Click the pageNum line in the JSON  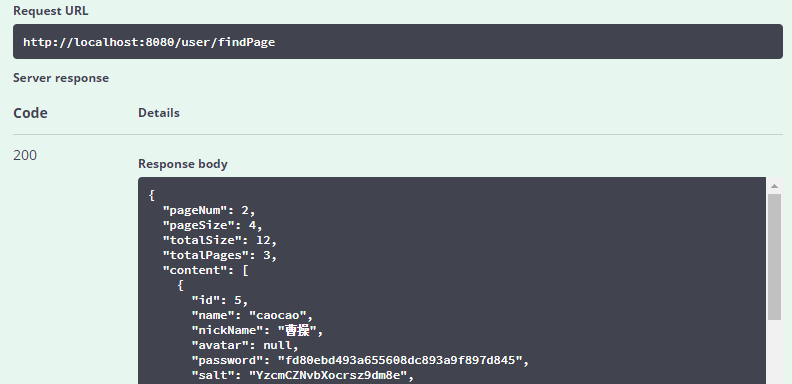(x=209, y=210)
